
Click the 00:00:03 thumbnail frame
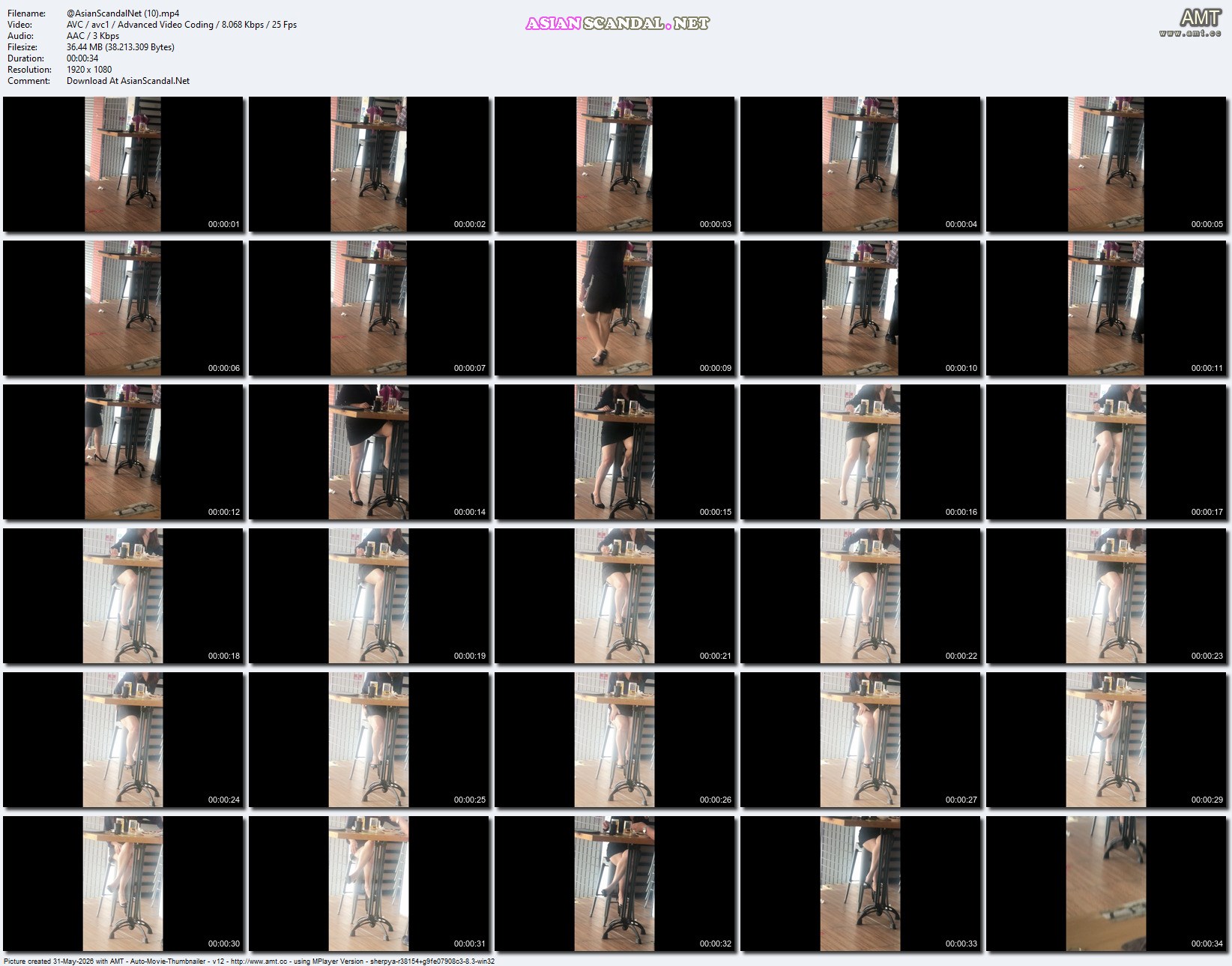(x=615, y=164)
